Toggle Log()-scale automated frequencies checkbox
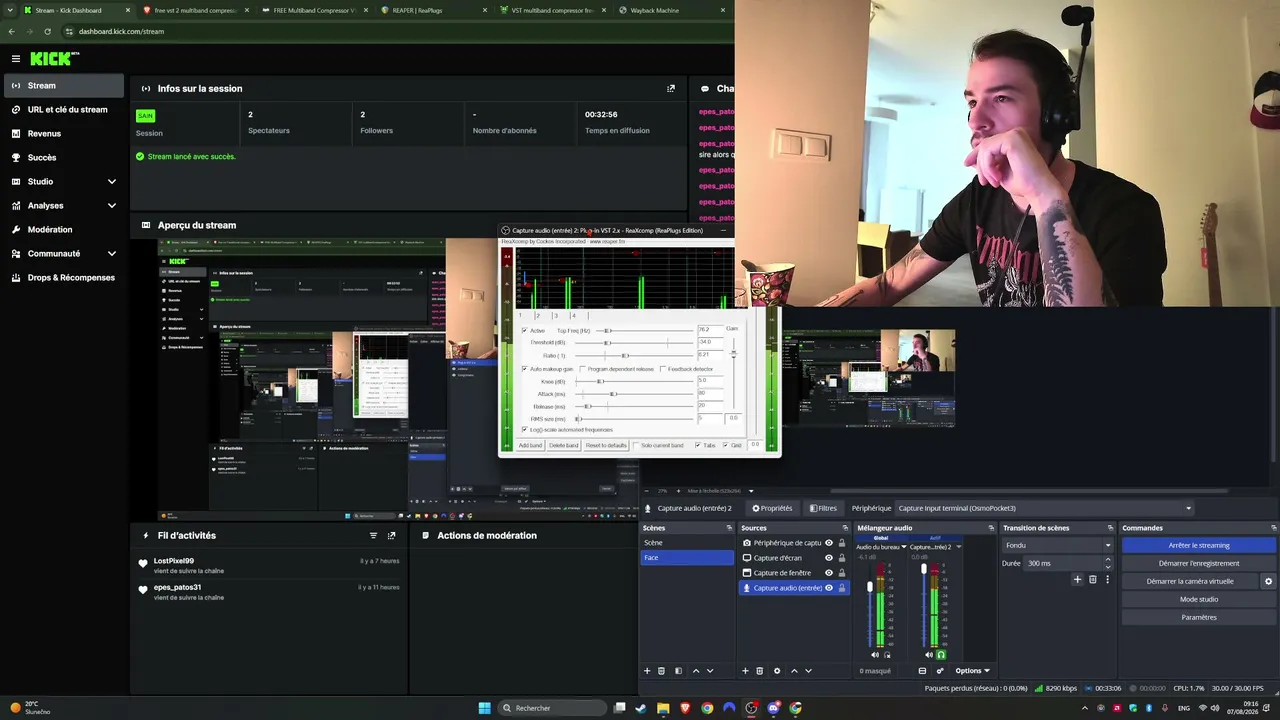The image size is (1280, 720). pyautogui.click(x=524, y=430)
